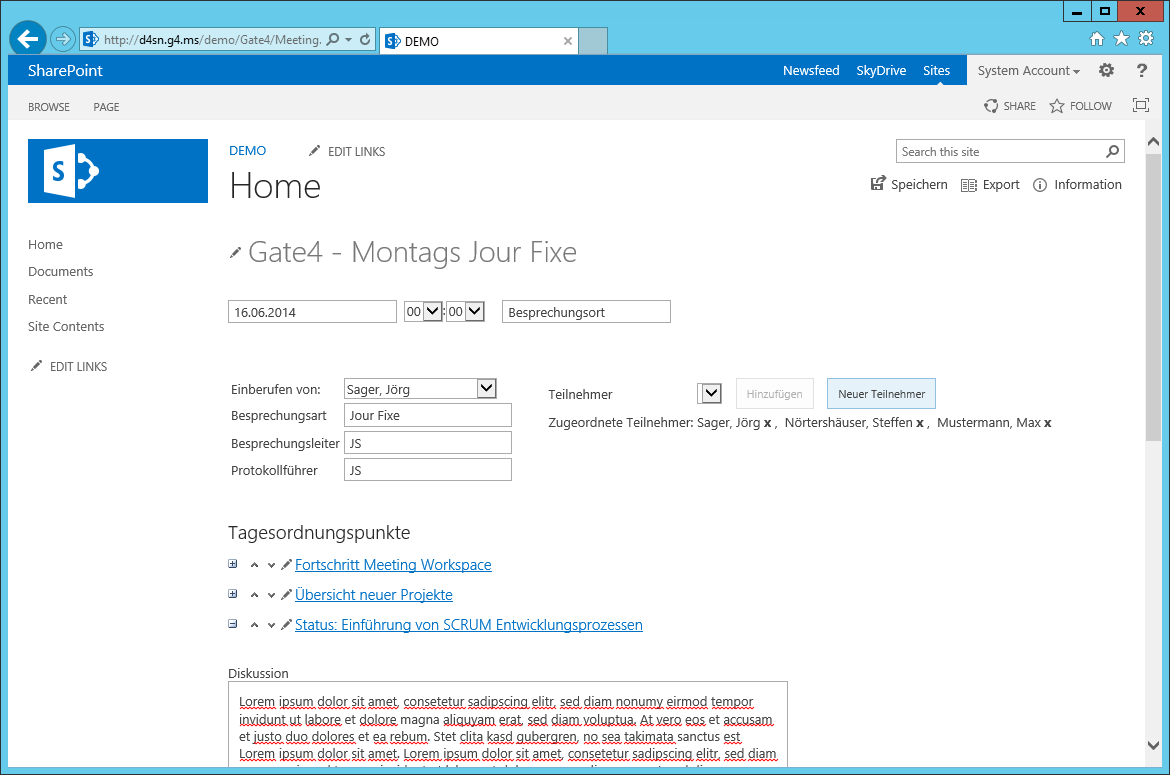Open SkyDrive in the top bar
The image size is (1170, 775).
click(881, 70)
